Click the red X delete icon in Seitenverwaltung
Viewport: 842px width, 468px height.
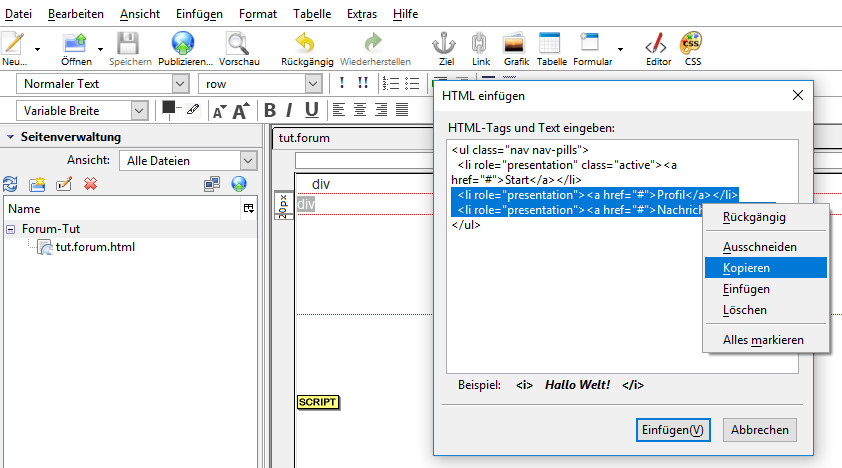90,184
